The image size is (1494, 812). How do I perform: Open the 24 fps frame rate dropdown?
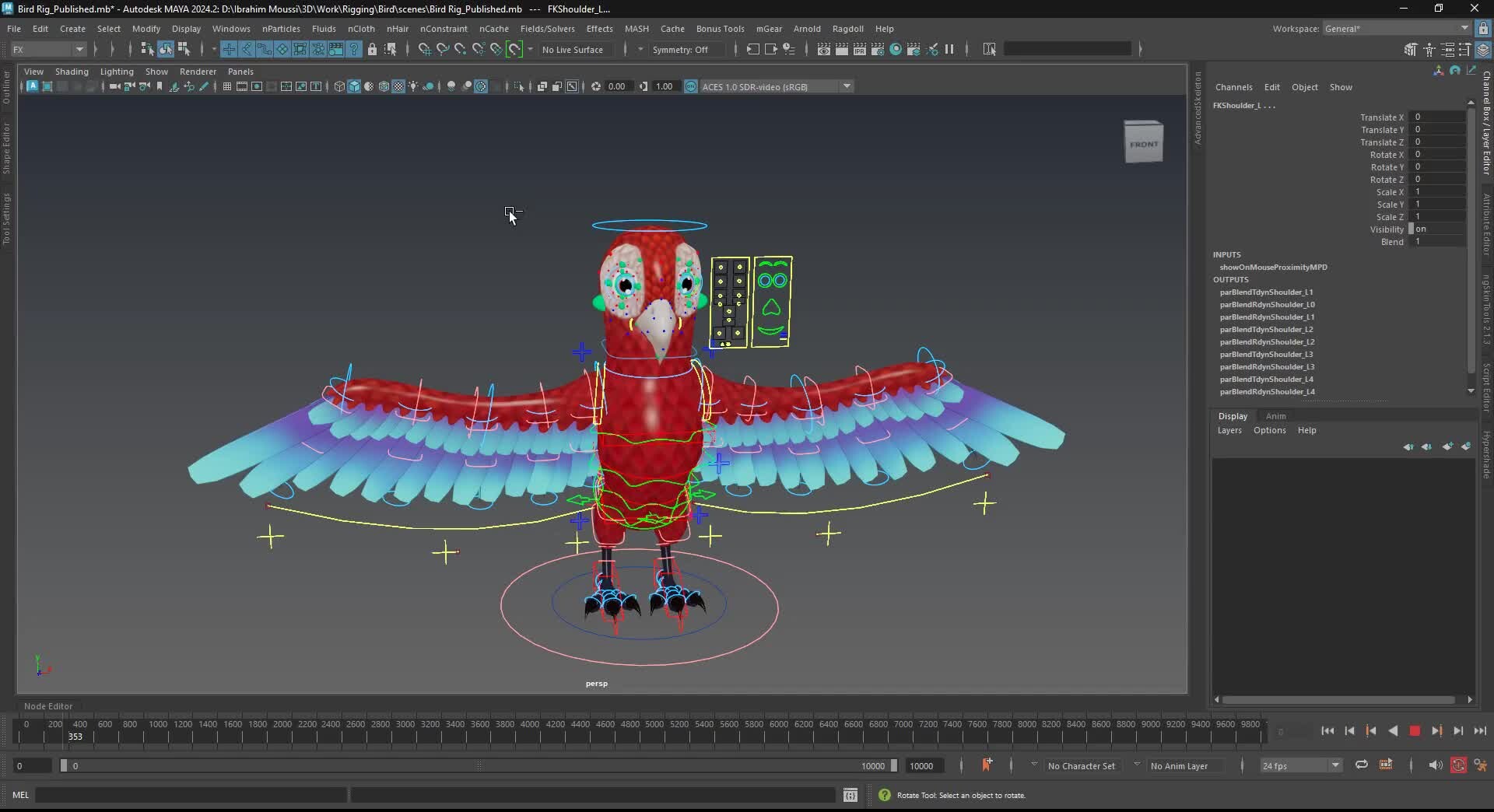[1336, 765]
